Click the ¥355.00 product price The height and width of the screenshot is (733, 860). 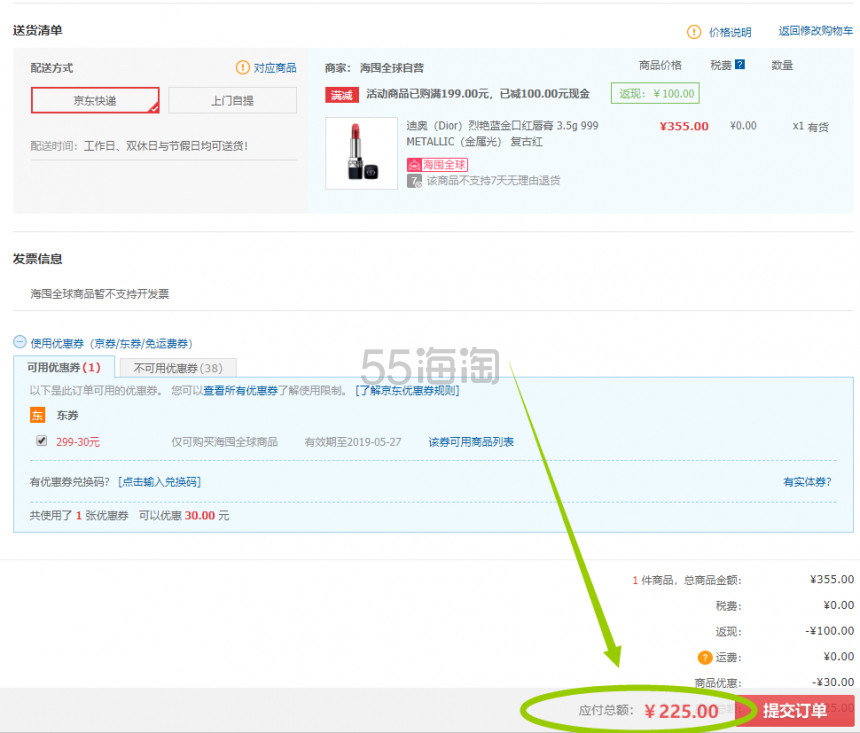[684, 126]
